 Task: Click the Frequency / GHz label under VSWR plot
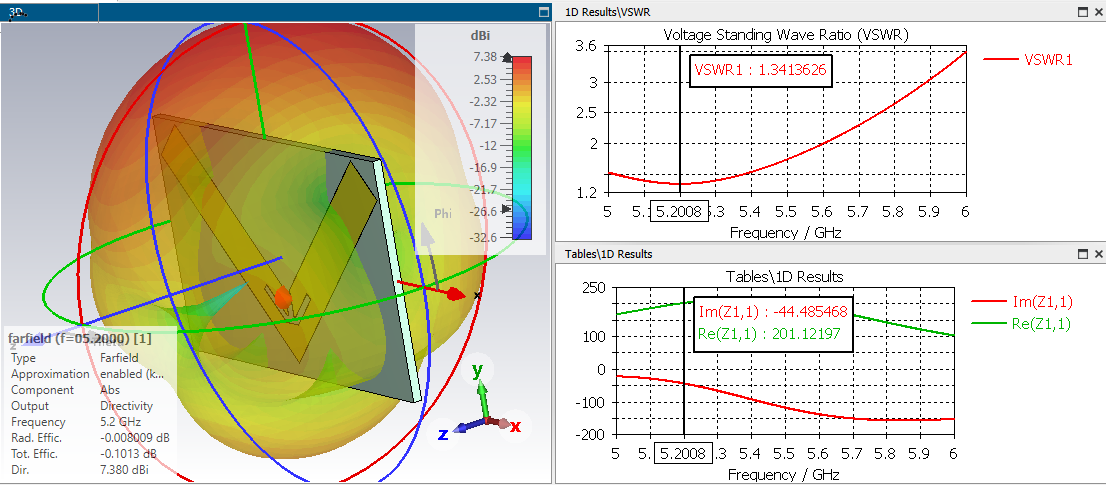tap(786, 232)
